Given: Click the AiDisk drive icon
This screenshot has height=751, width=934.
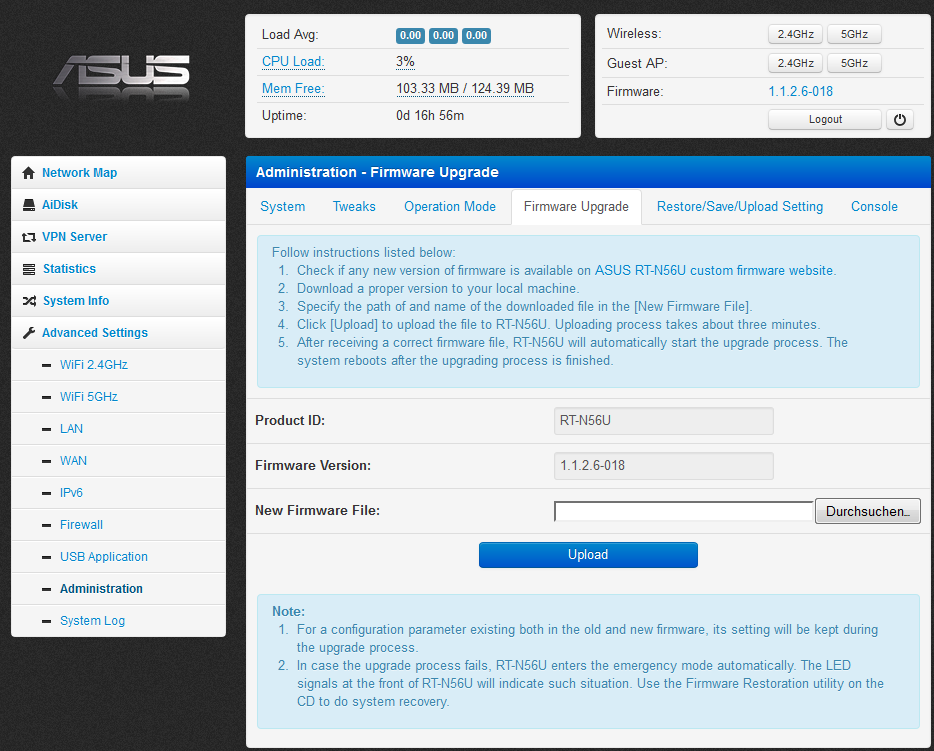Looking at the screenshot, I should [28, 205].
